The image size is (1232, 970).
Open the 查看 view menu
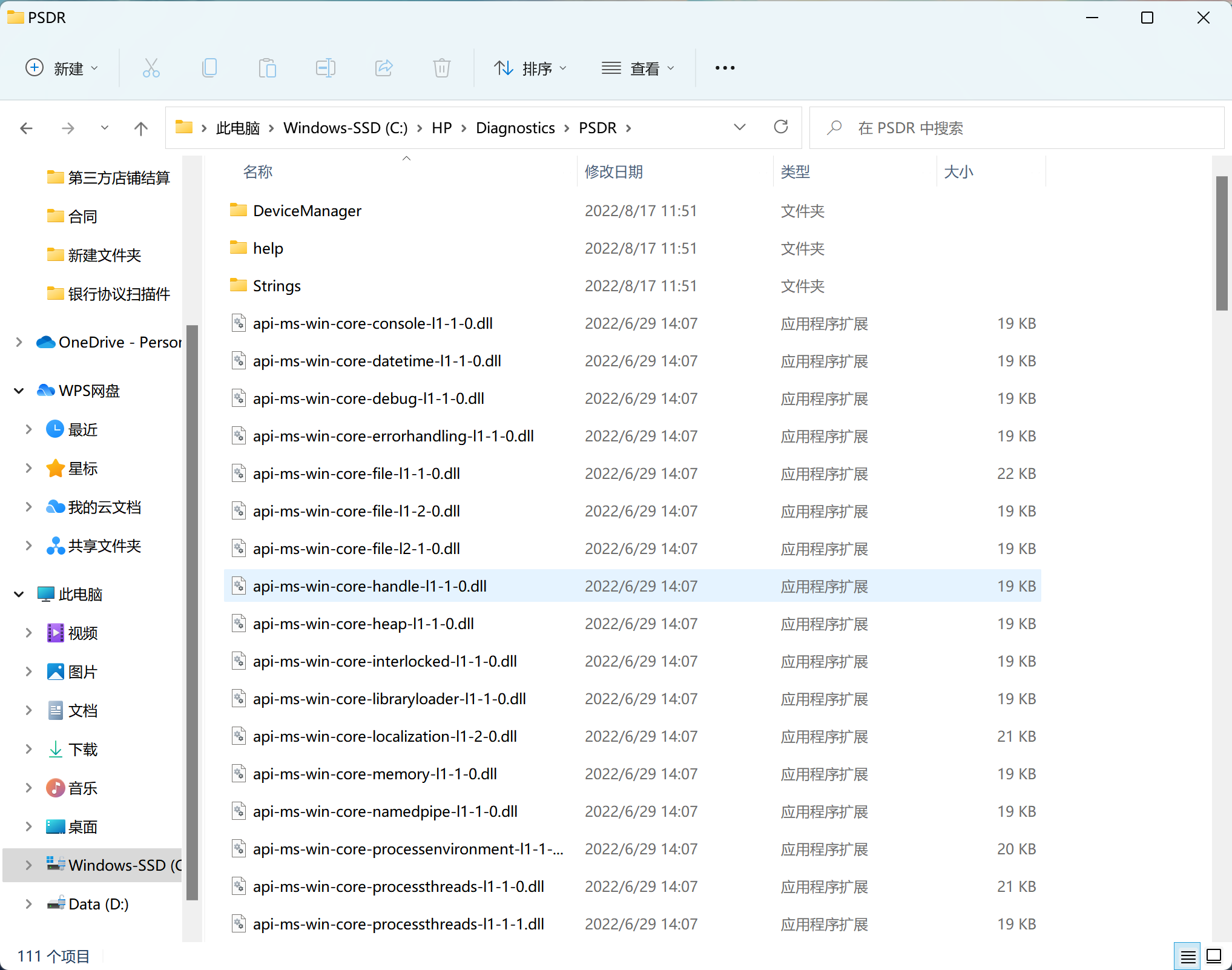coord(639,68)
